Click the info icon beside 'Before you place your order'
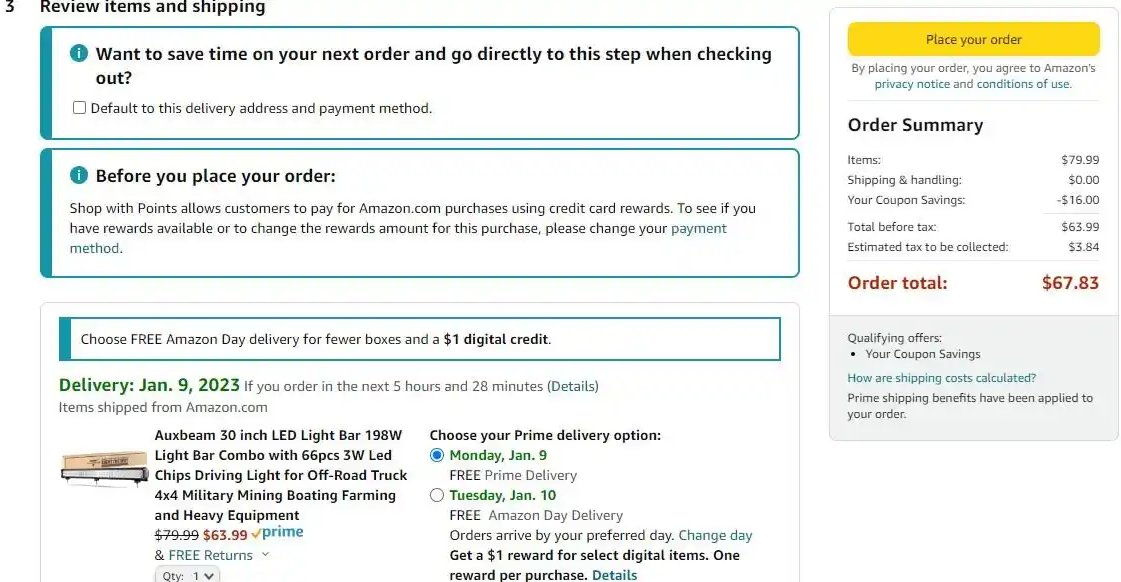Image resolution: width=1121 pixels, height=582 pixels. [79, 175]
